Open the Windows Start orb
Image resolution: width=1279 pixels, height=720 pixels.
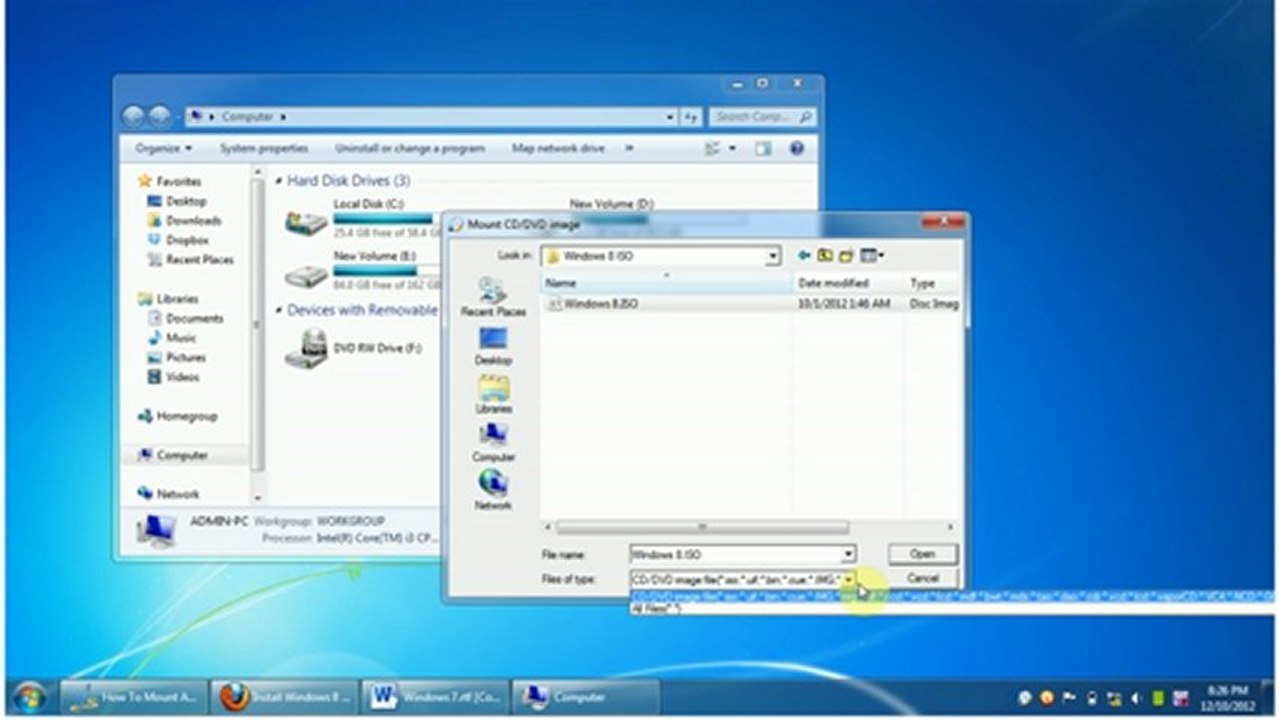click(30, 696)
